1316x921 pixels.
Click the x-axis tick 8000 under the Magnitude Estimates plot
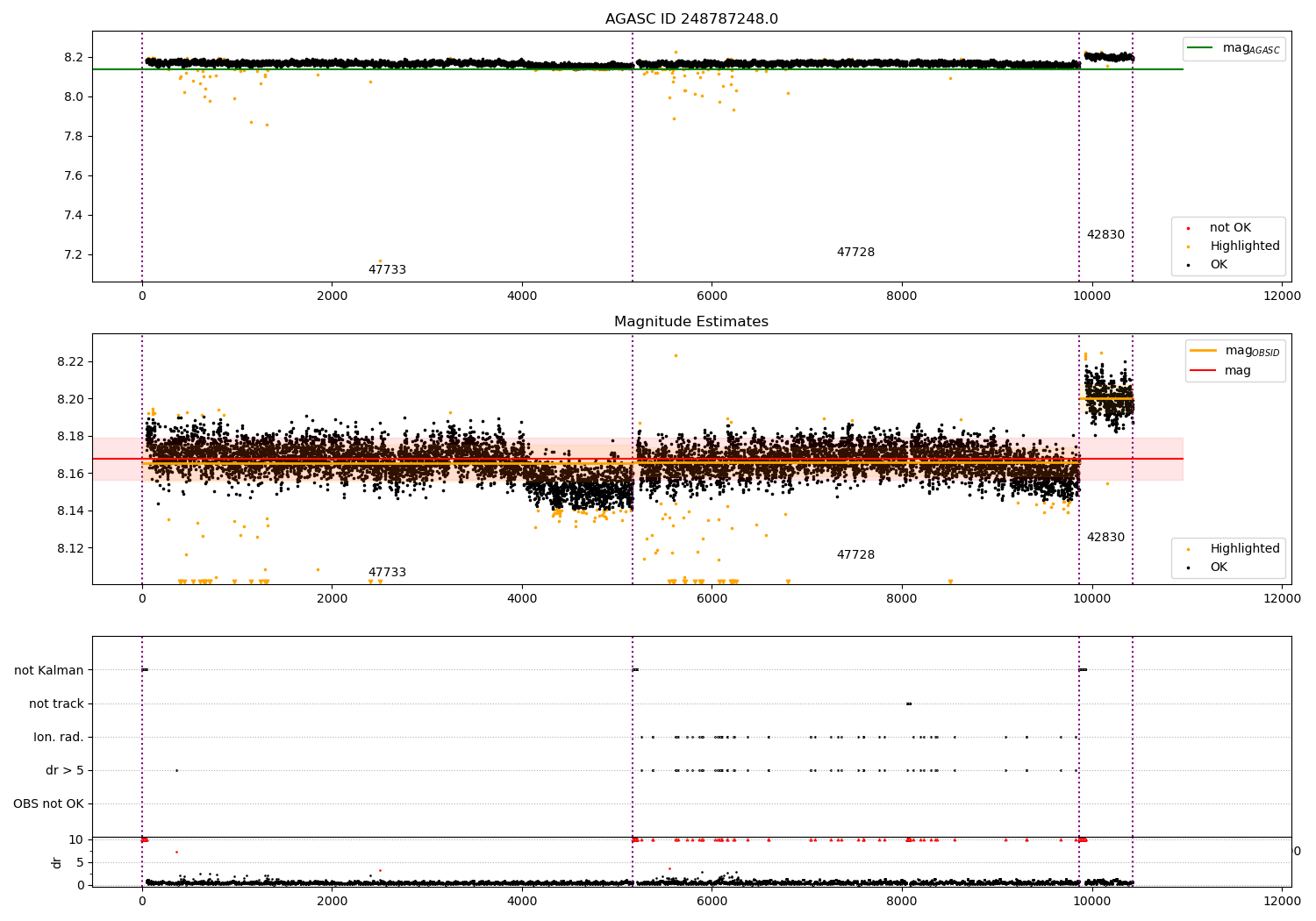(x=902, y=598)
